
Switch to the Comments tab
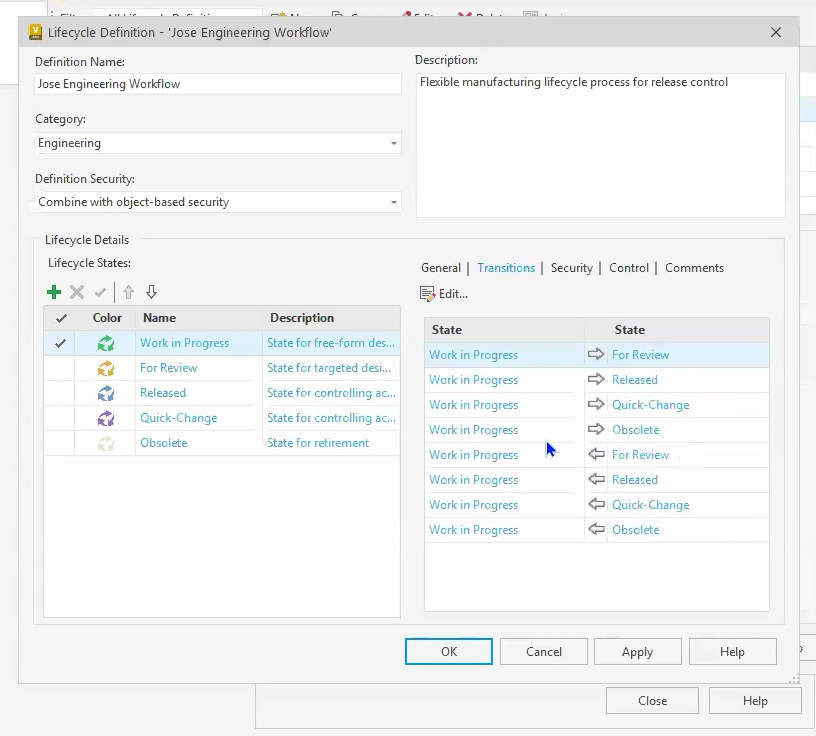[694, 268]
